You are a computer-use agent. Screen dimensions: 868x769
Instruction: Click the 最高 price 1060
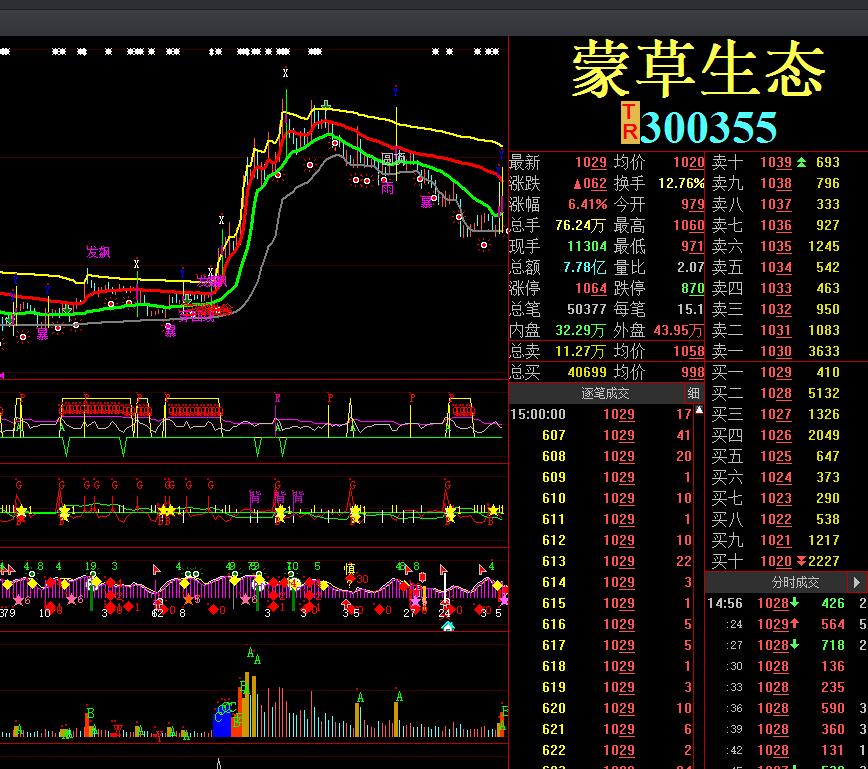[689, 225]
